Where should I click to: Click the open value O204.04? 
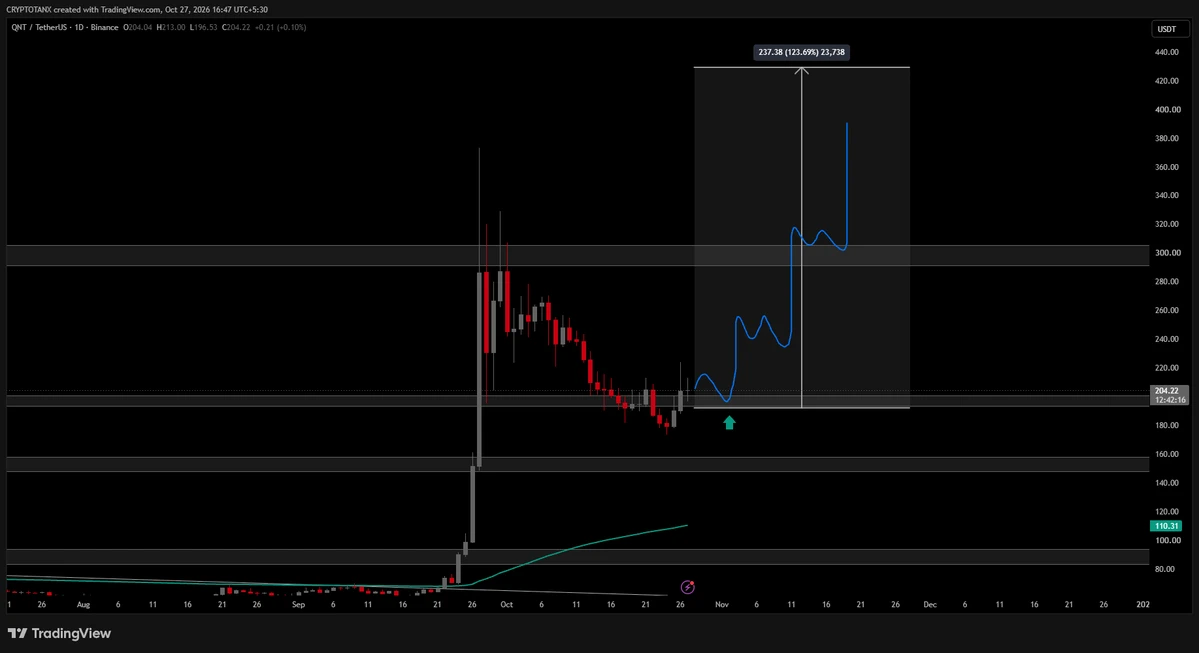coord(138,28)
